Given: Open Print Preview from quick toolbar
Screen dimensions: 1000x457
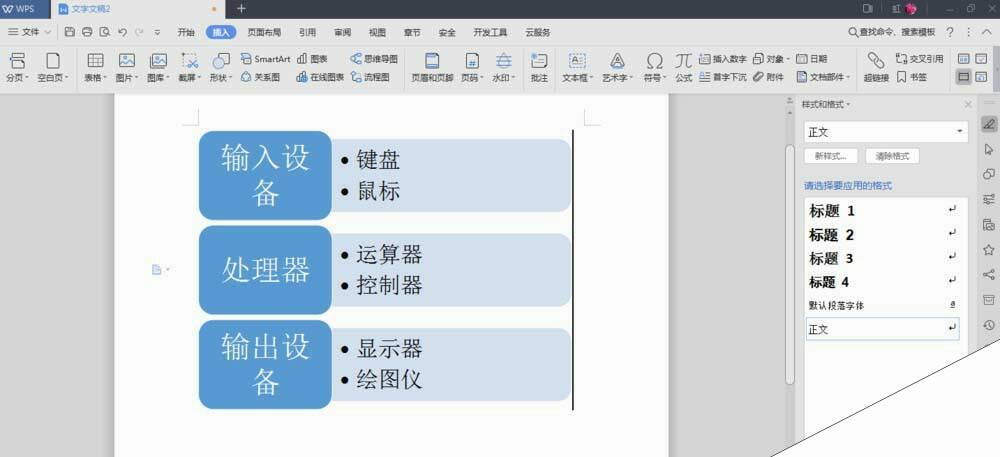Looking at the screenshot, I should pos(104,32).
